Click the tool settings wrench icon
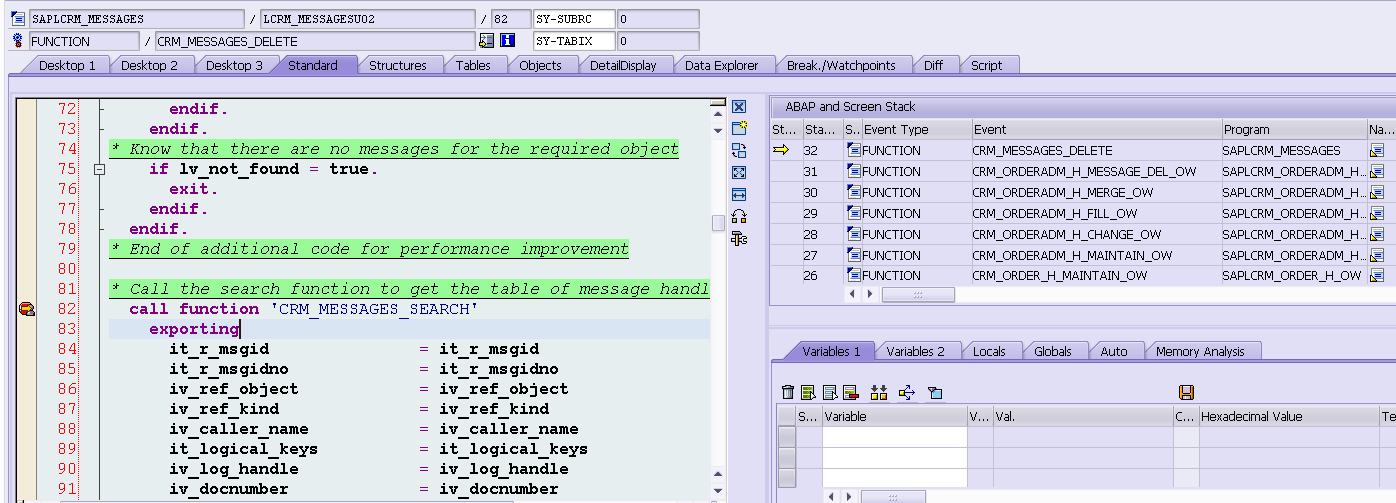 tap(740, 238)
